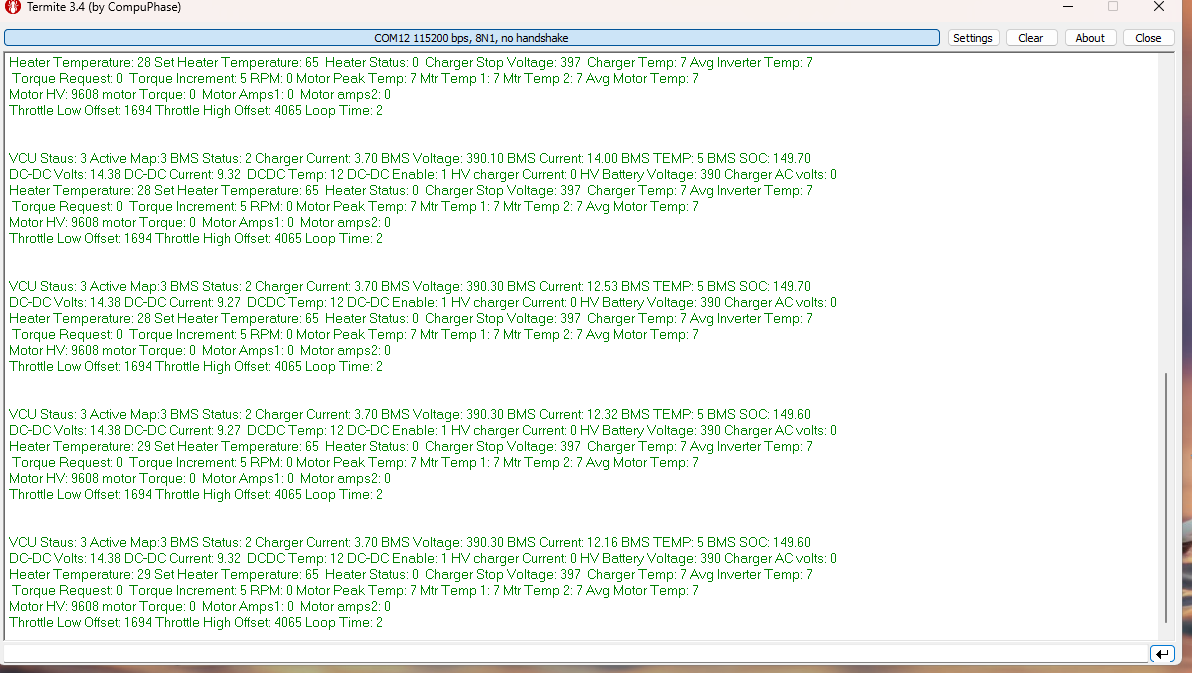
Task: Click the Termite app icon in title bar
Action: tap(14, 8)
